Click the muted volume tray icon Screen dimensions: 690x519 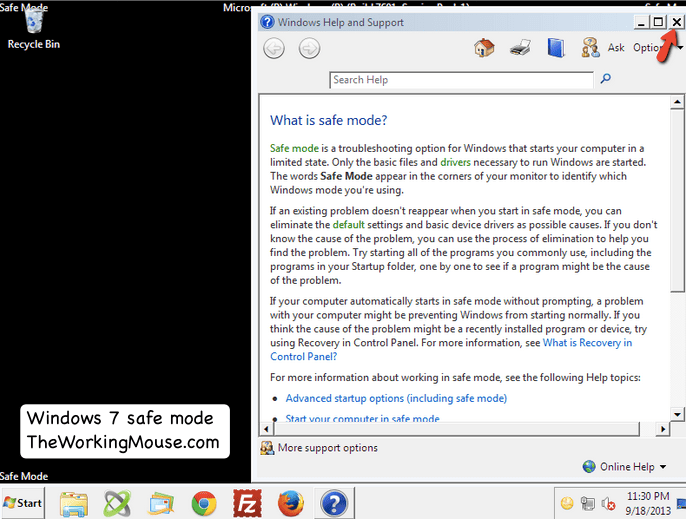[608, 504]
